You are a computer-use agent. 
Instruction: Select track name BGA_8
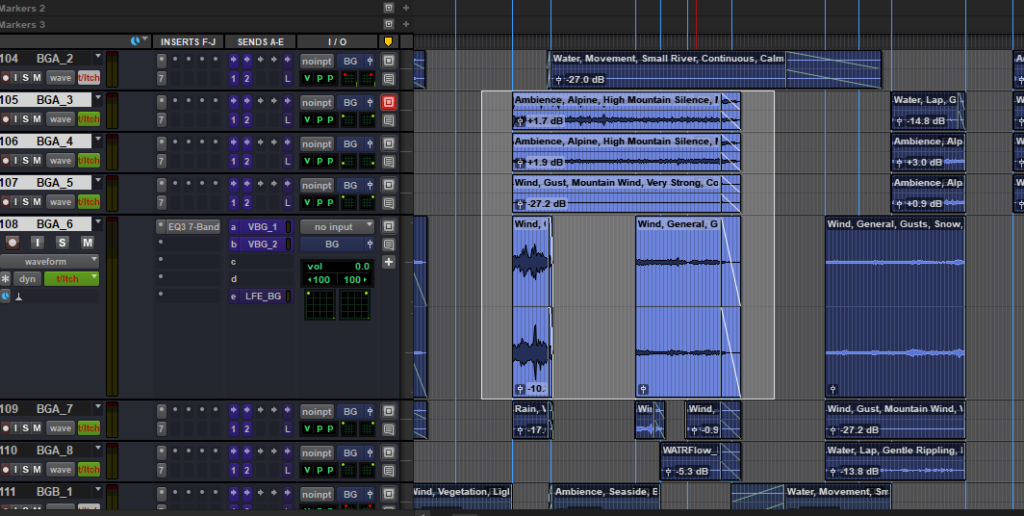click(55, 450)
